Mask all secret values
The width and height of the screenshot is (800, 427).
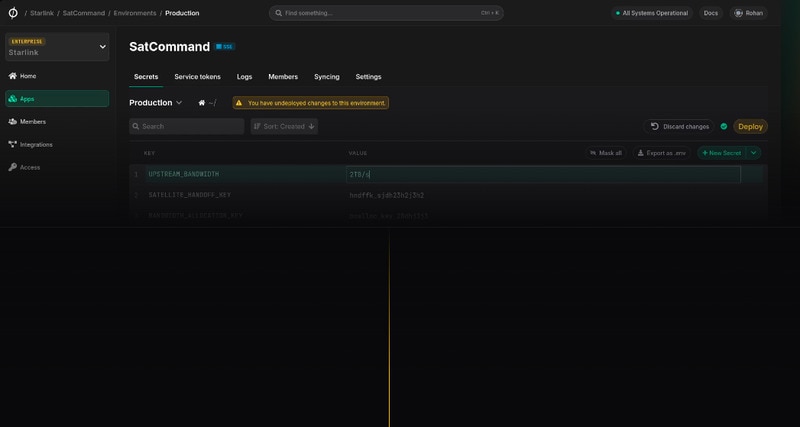coord(606,153)
